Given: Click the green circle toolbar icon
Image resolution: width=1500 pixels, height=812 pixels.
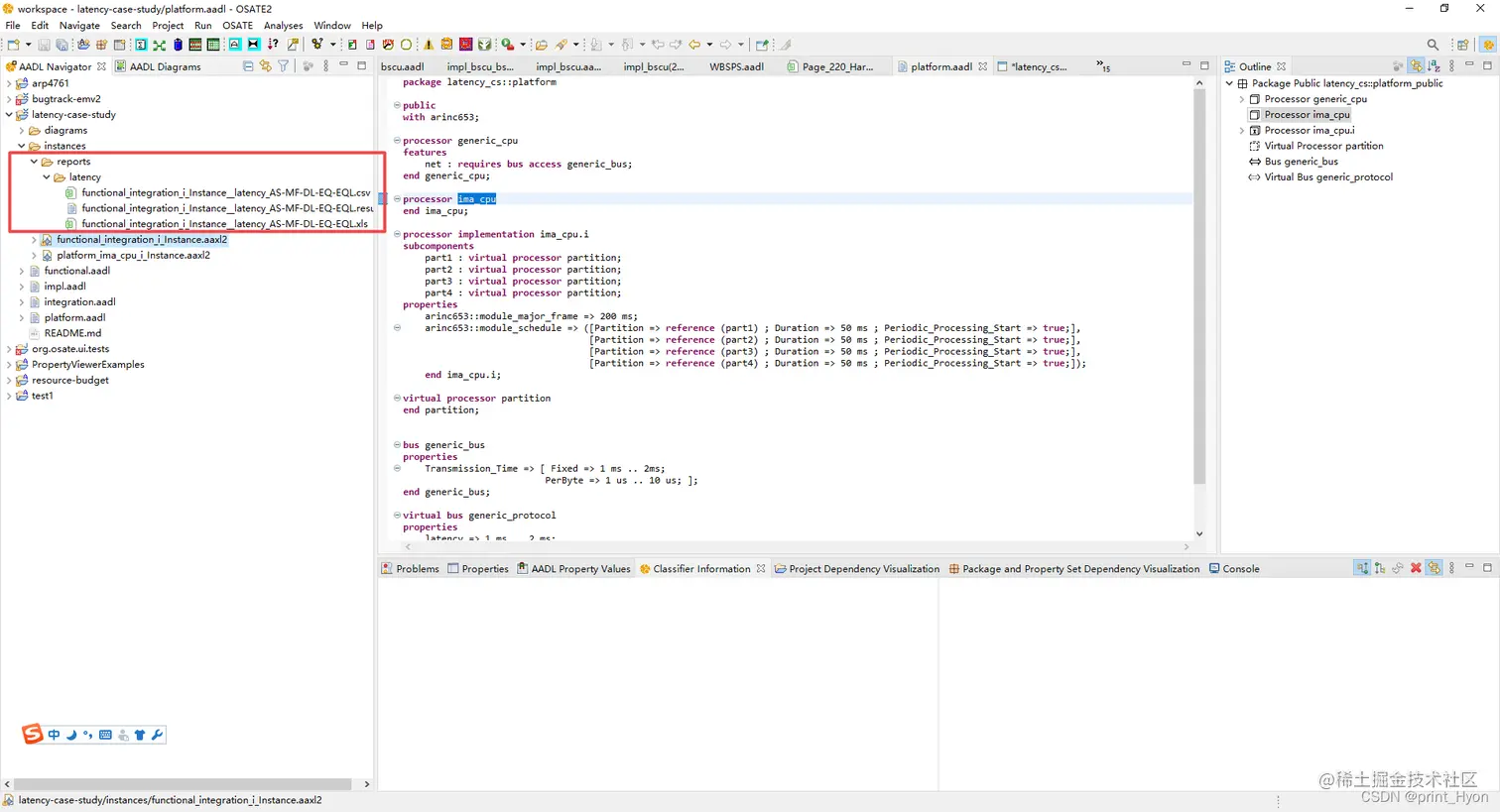Looking at the screenshot, I should pos(406,45).
